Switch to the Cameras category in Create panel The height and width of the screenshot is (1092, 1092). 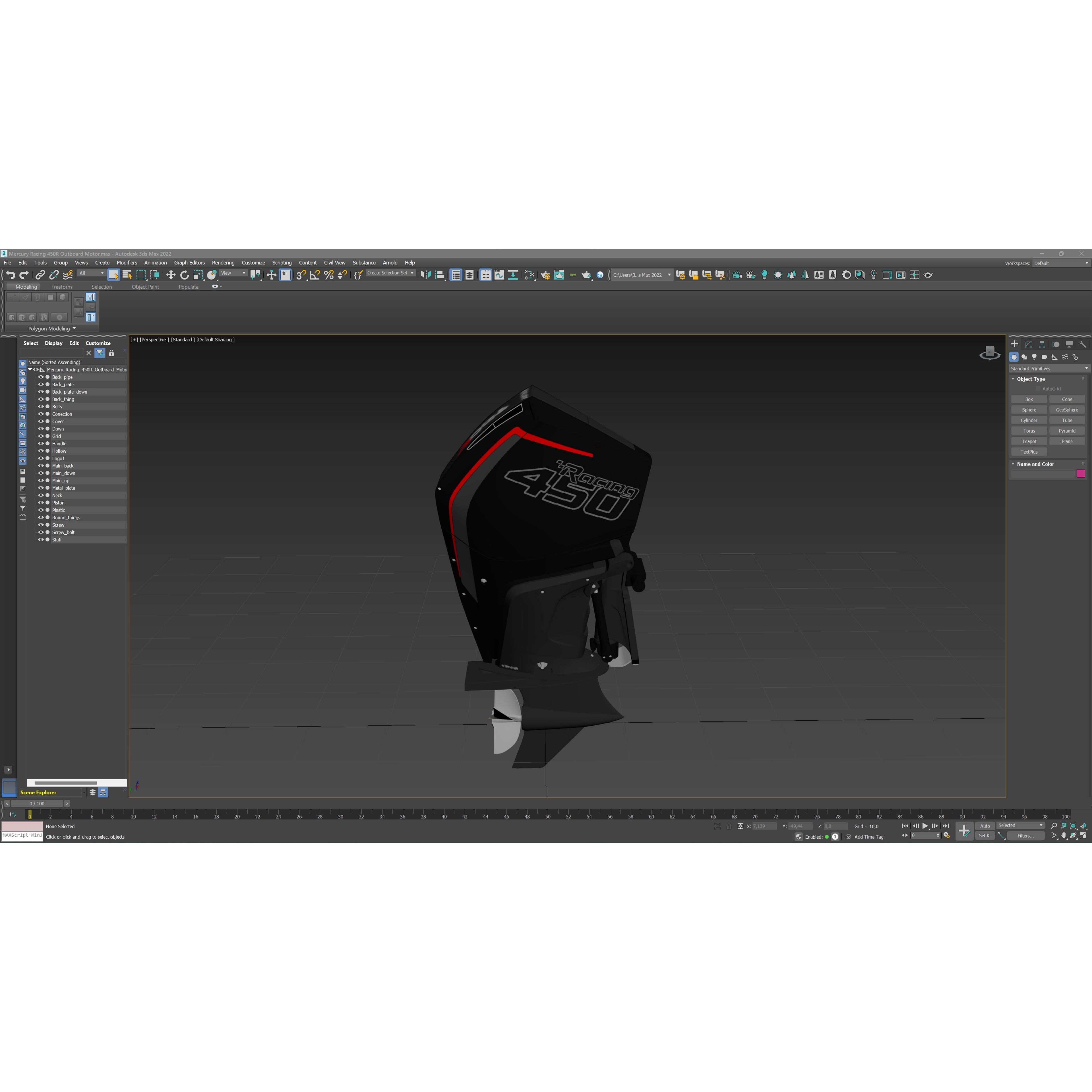click(1045, 357)
